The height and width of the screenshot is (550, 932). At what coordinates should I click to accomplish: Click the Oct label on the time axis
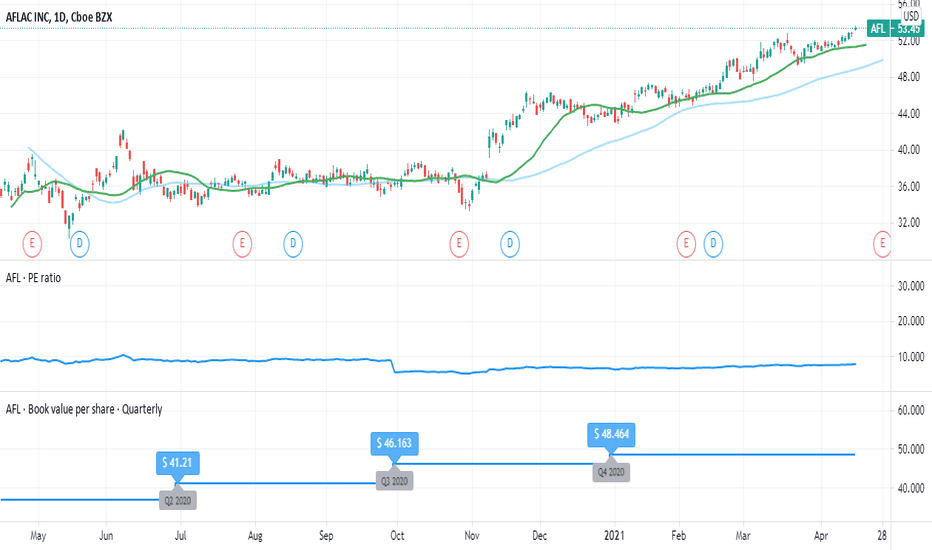tap(397, 536)
